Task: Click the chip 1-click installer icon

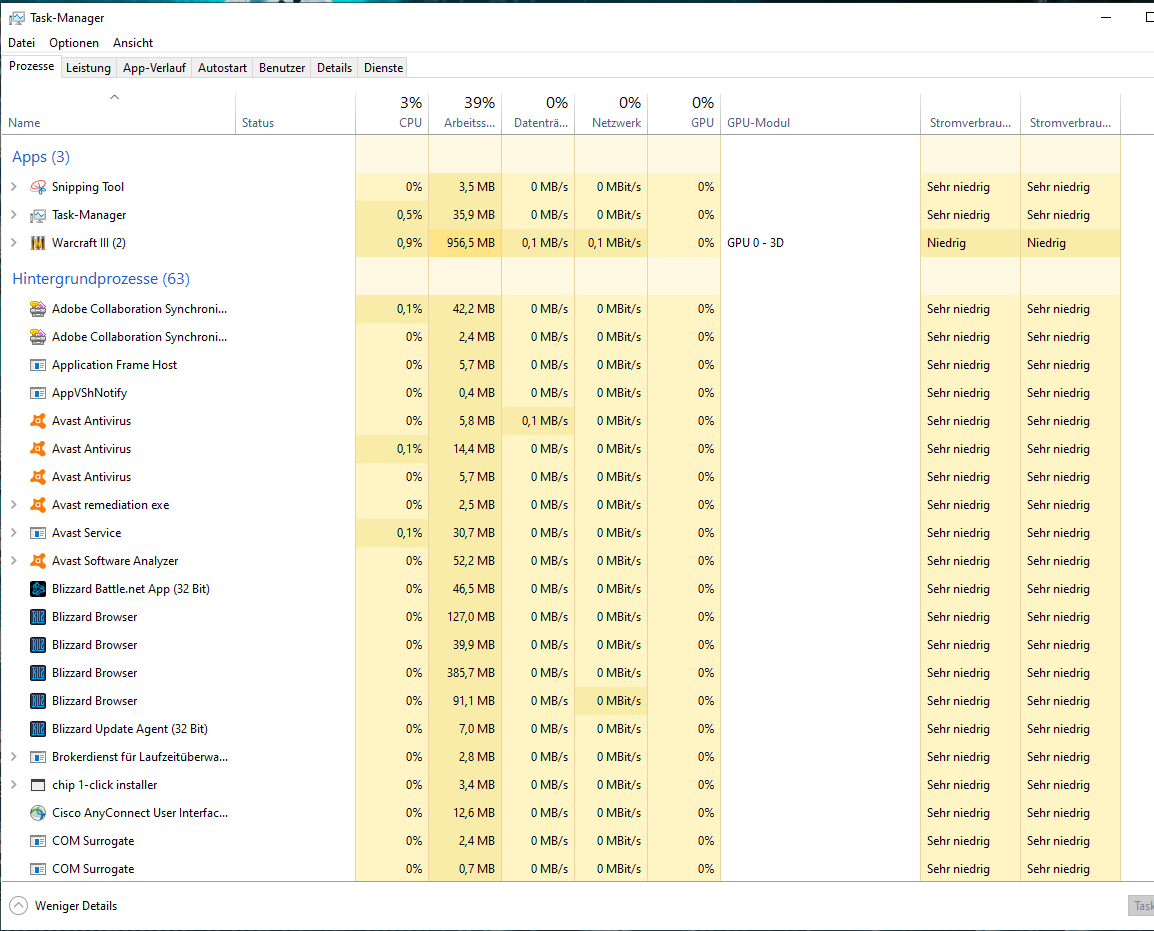Action: tap(38, 785)
